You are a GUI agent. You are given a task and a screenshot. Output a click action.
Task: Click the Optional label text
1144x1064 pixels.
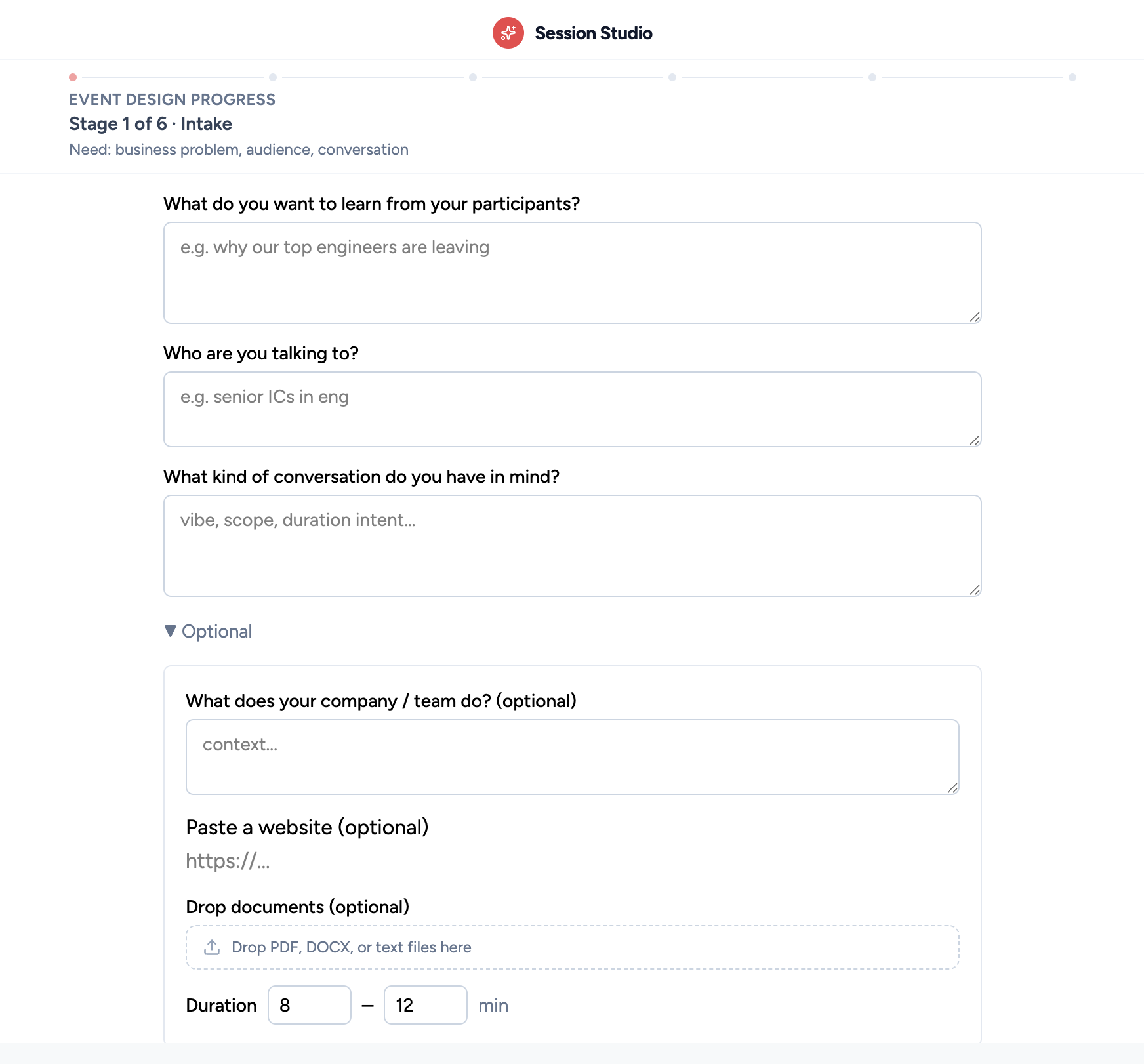[217, 631]
